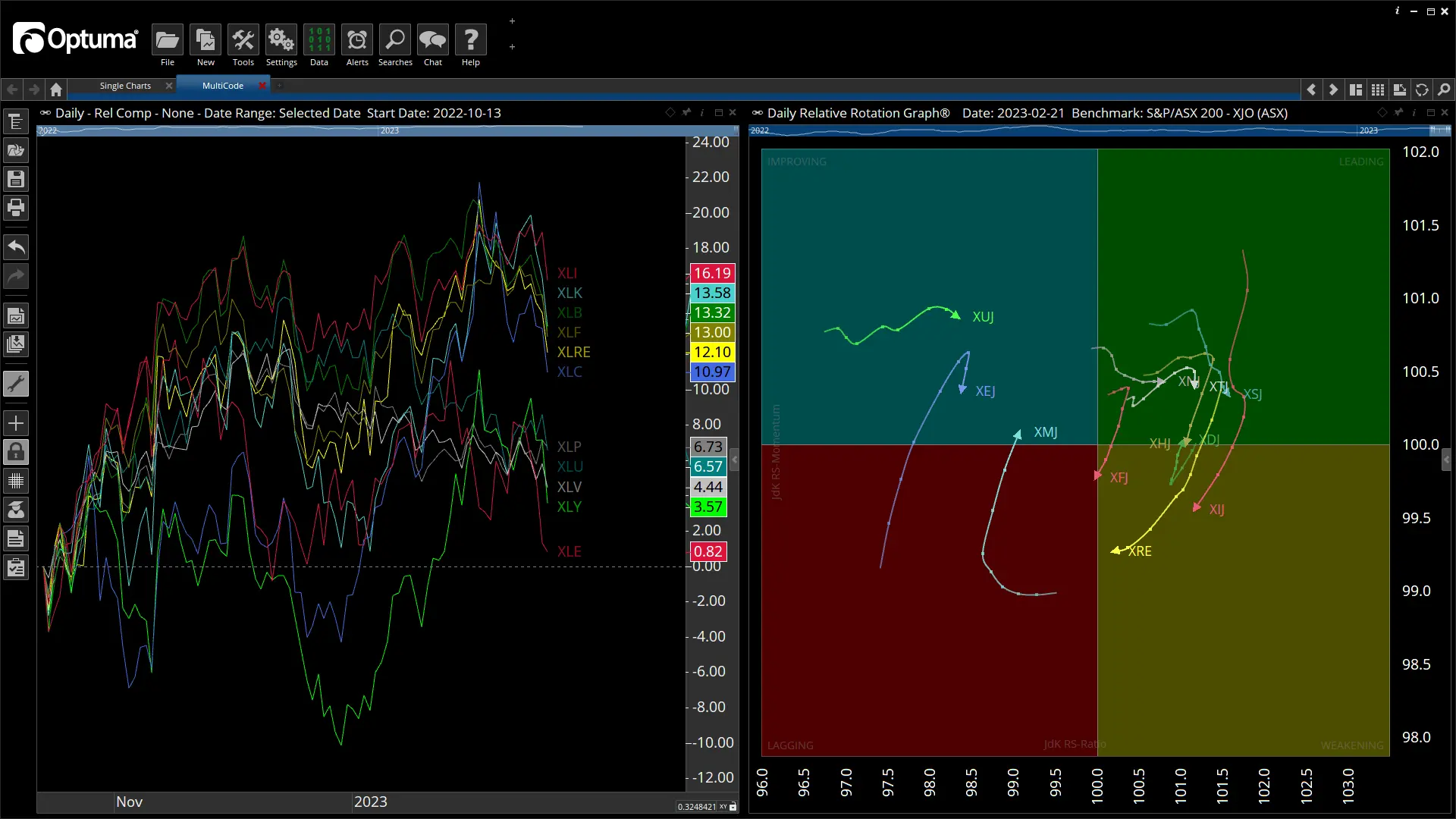Click the diamond icon on Relative Rotation Graph
Image resolution: width=1456 pixels, height=819 pixels.
1382,112
